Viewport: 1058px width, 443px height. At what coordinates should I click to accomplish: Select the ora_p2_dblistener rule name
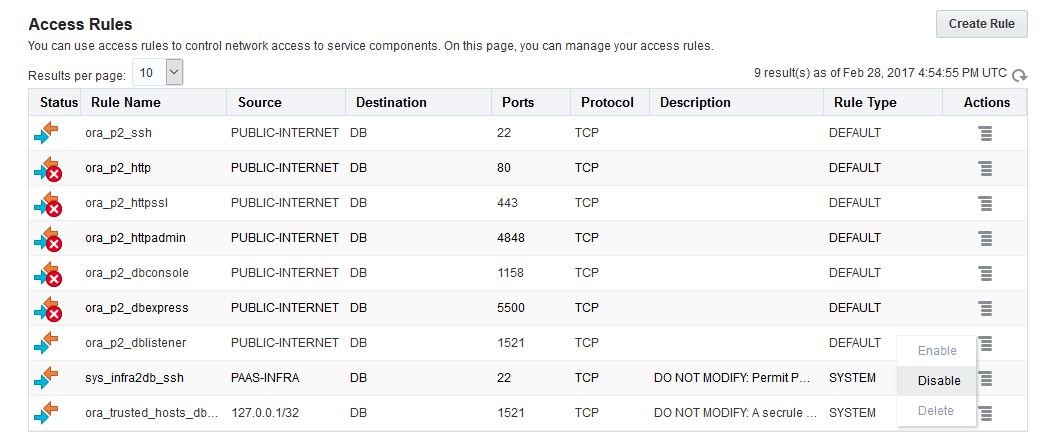pos(135,343)
